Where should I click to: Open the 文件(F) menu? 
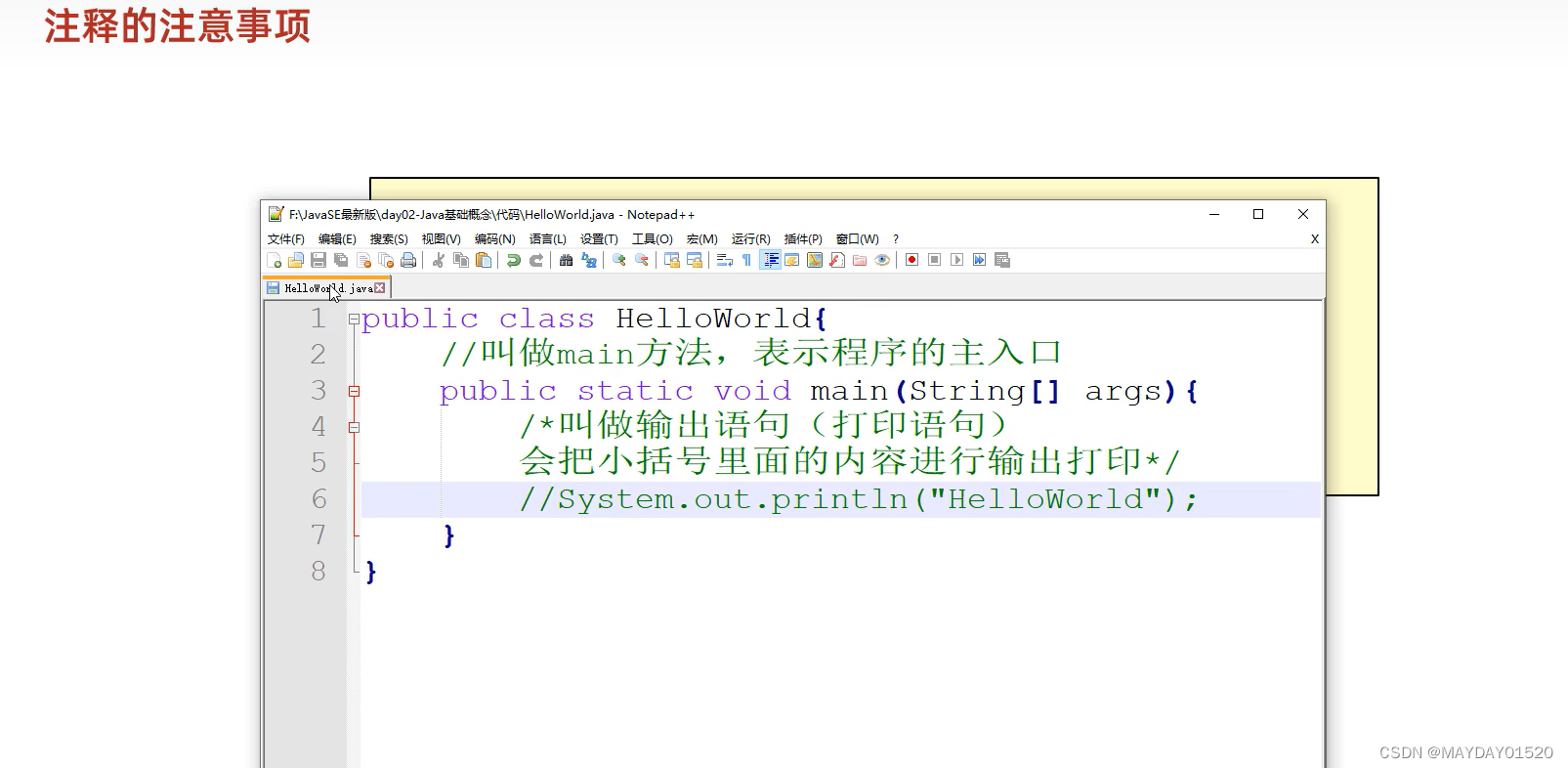tap(286, 239)
